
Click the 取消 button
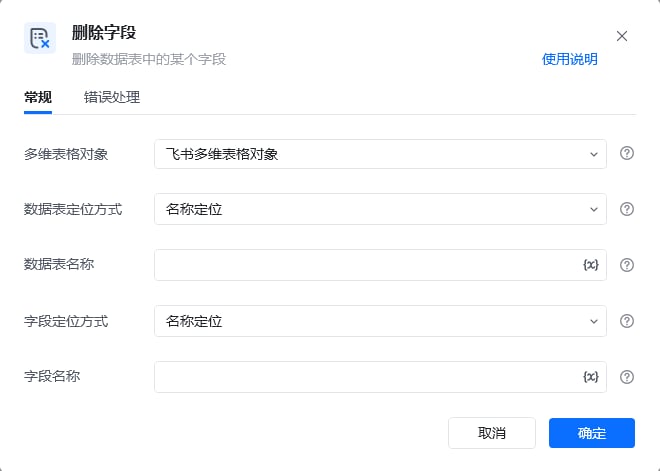coord(492,433)
